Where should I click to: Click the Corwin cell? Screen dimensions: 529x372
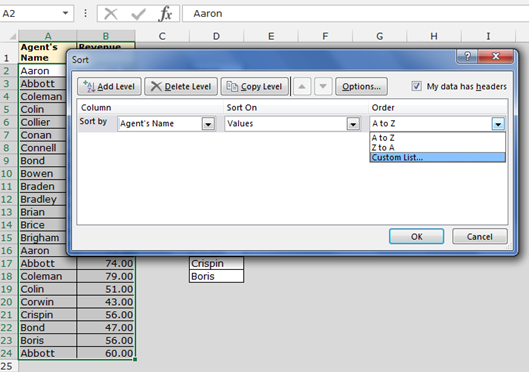pyautogui.click(x=48, y=302)
